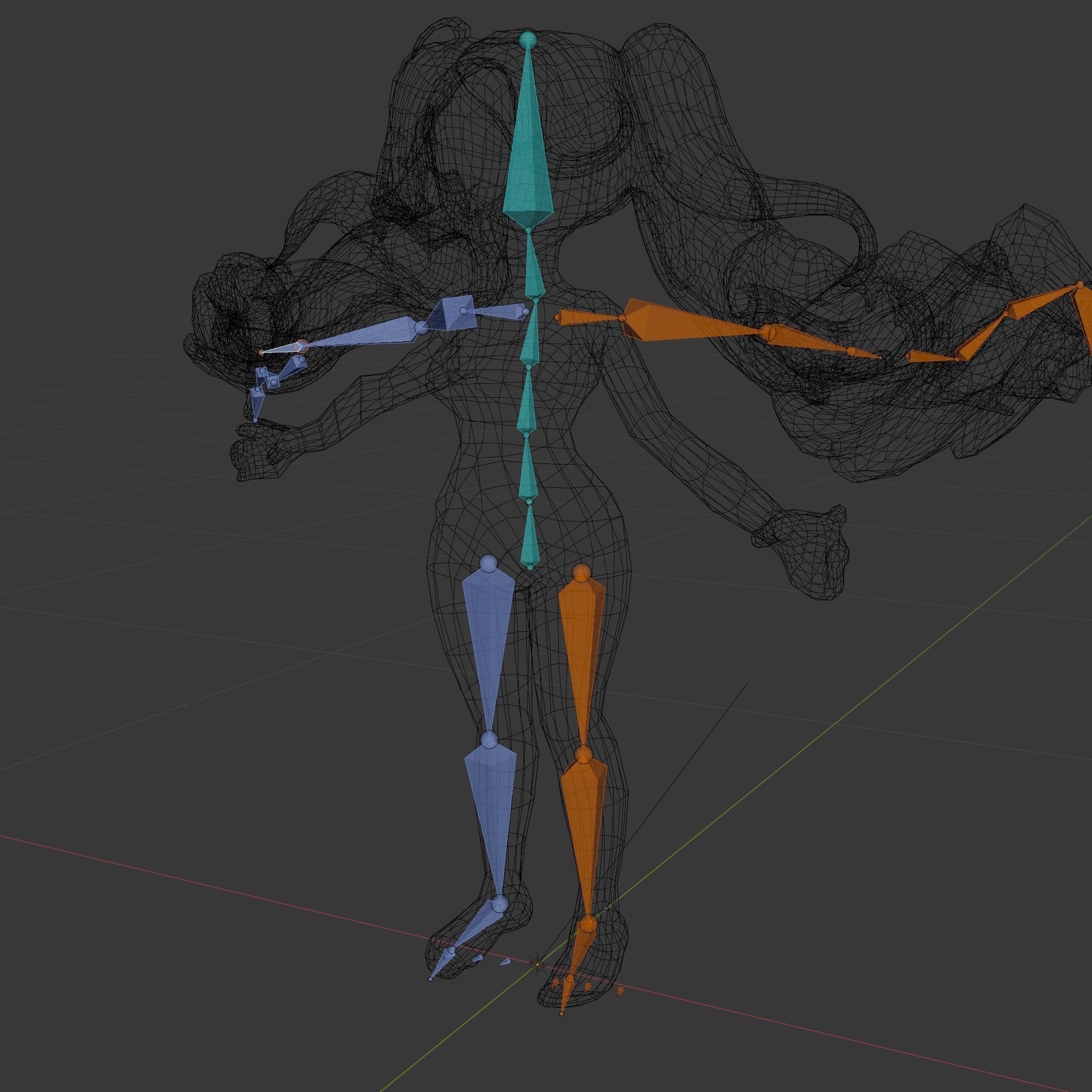Click the blue knee joint sphere
Screen dimensions: 1092x1092
click(489, 740)
